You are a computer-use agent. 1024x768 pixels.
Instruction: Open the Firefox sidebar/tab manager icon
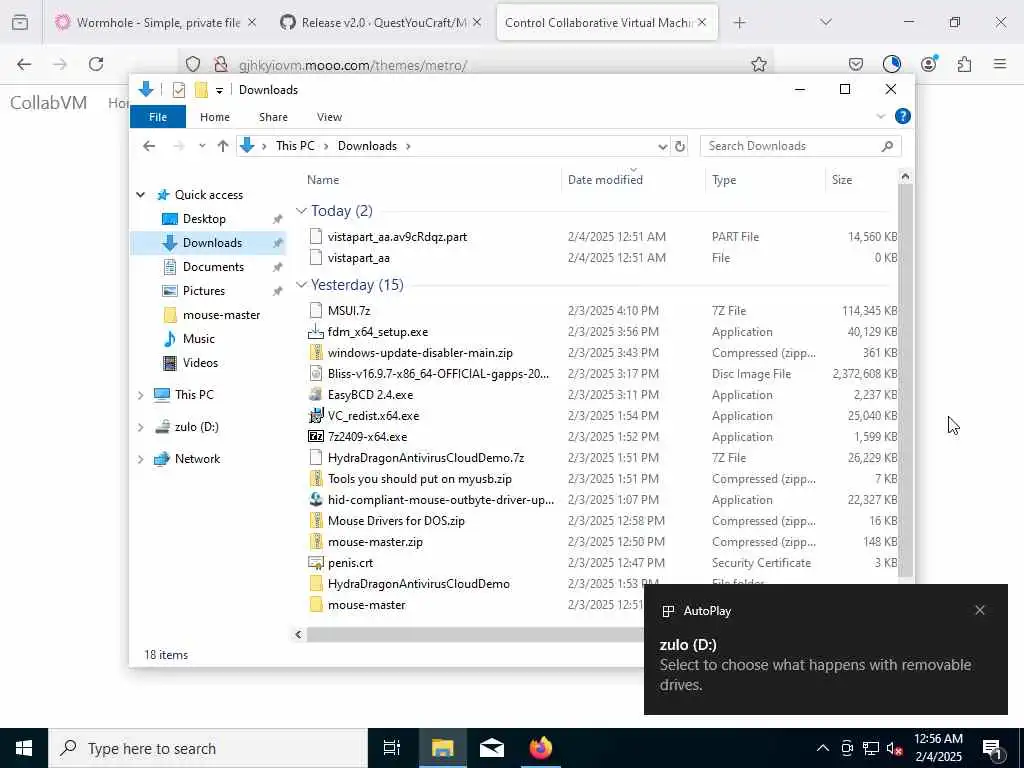(20, 23)
